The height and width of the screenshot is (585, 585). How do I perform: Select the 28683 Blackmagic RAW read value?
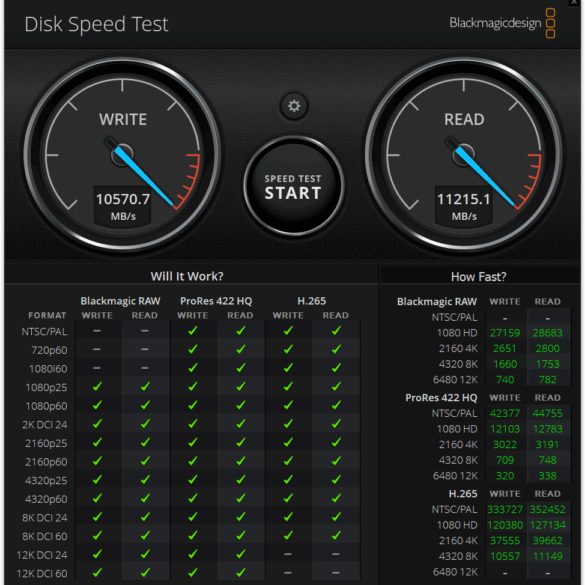[x=547, y=333]
